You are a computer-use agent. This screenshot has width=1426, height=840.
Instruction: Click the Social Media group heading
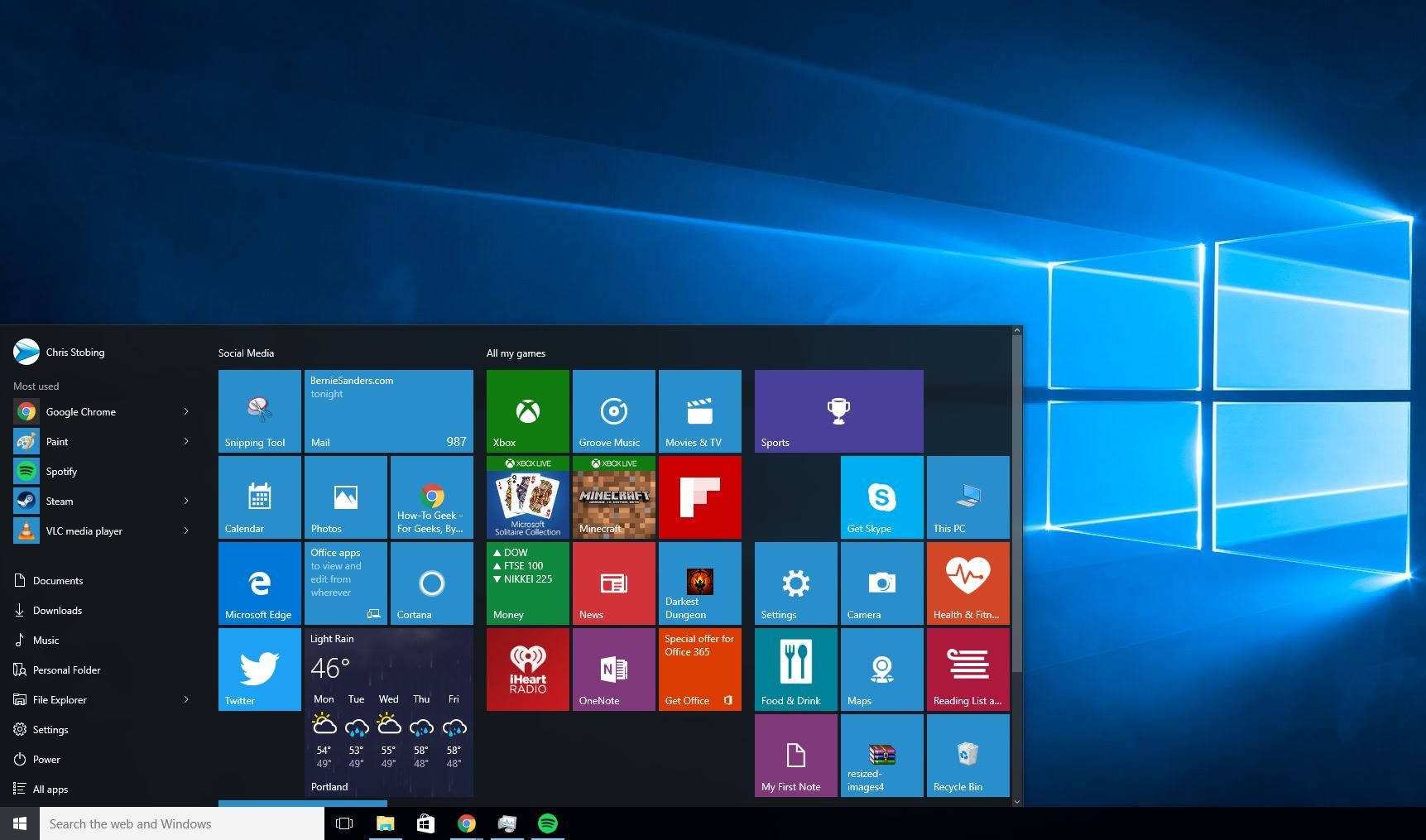(246, 353)
